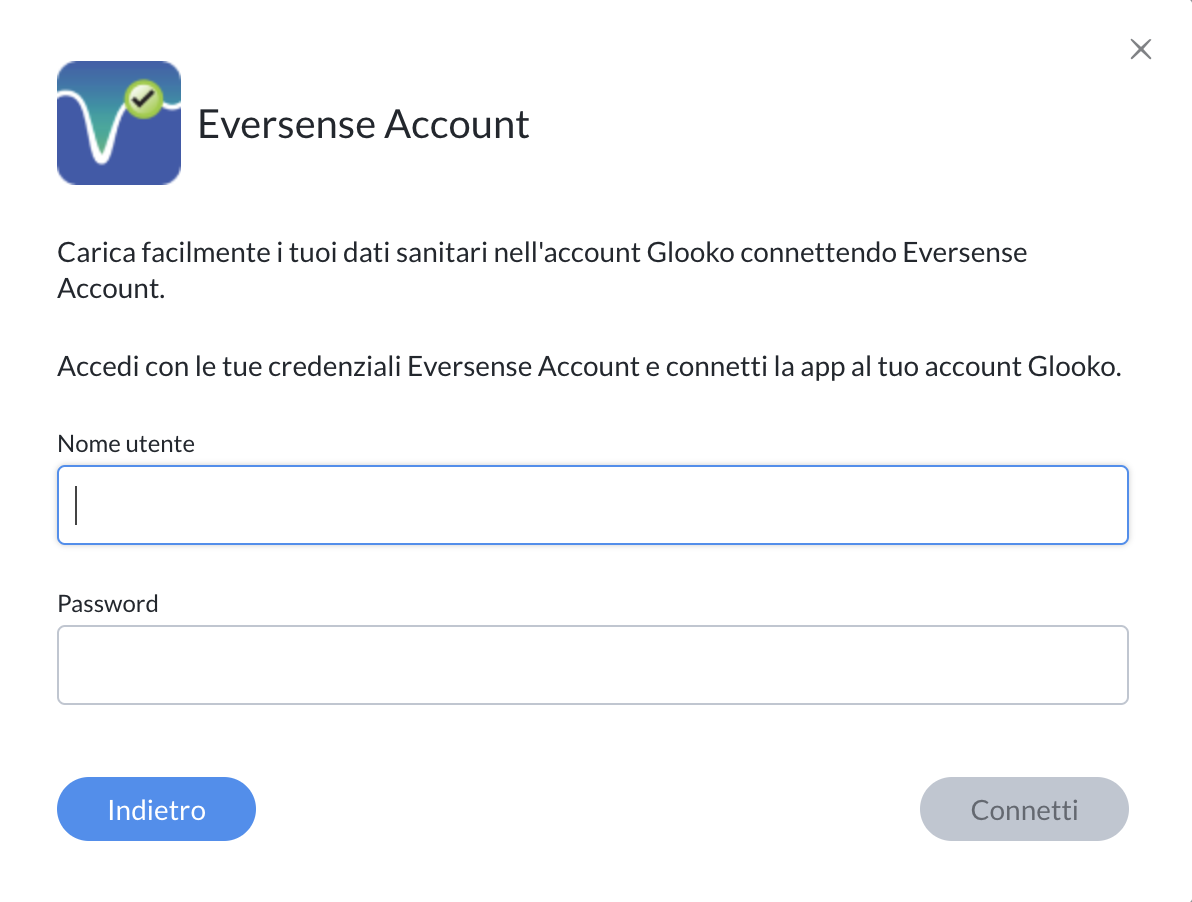This screenshot has width=1192, height=902.
Task: Activate the empty password text box
Action: (x=593, y=665)
